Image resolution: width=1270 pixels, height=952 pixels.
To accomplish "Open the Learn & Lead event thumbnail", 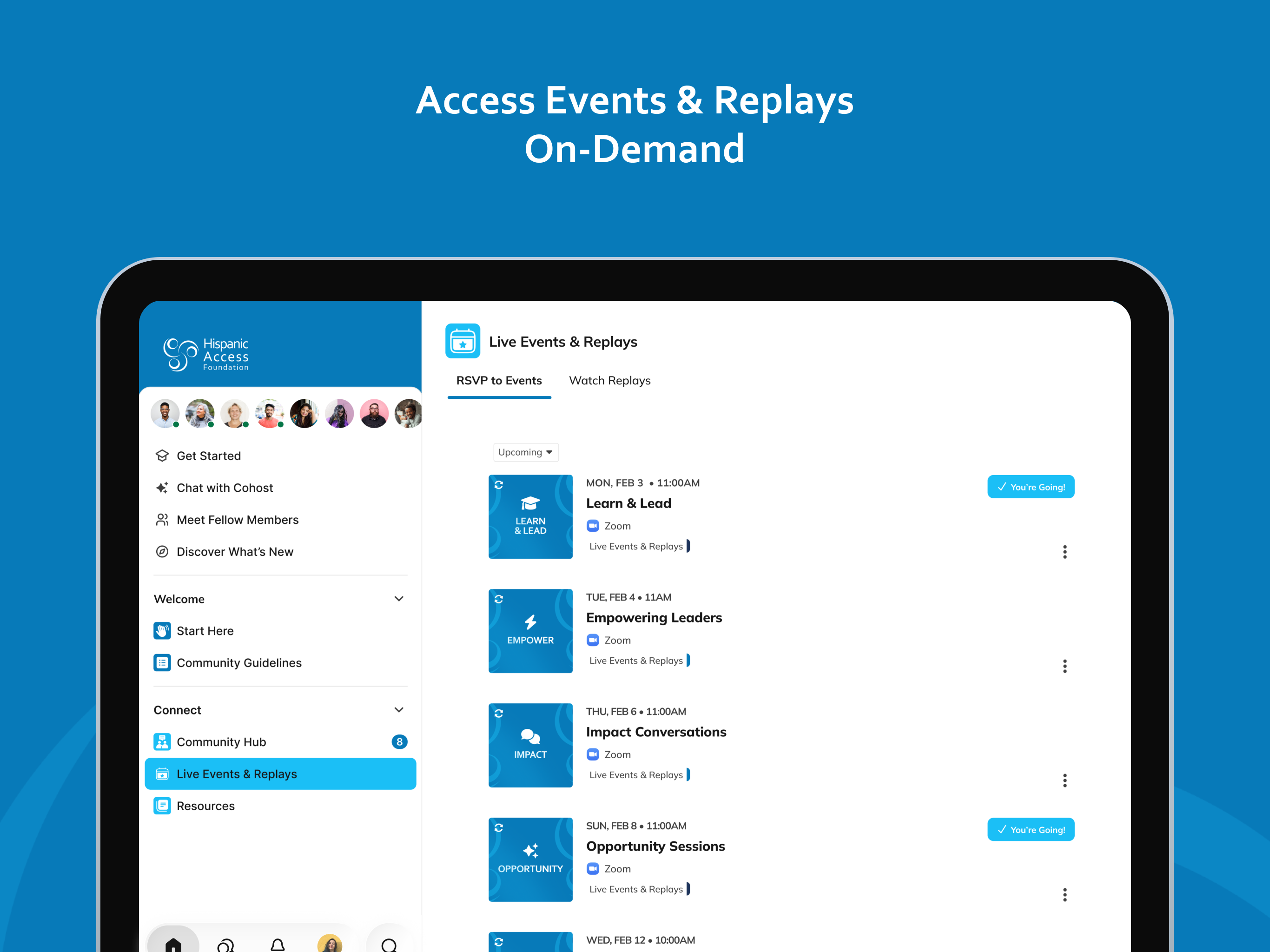I will (530, 516).
